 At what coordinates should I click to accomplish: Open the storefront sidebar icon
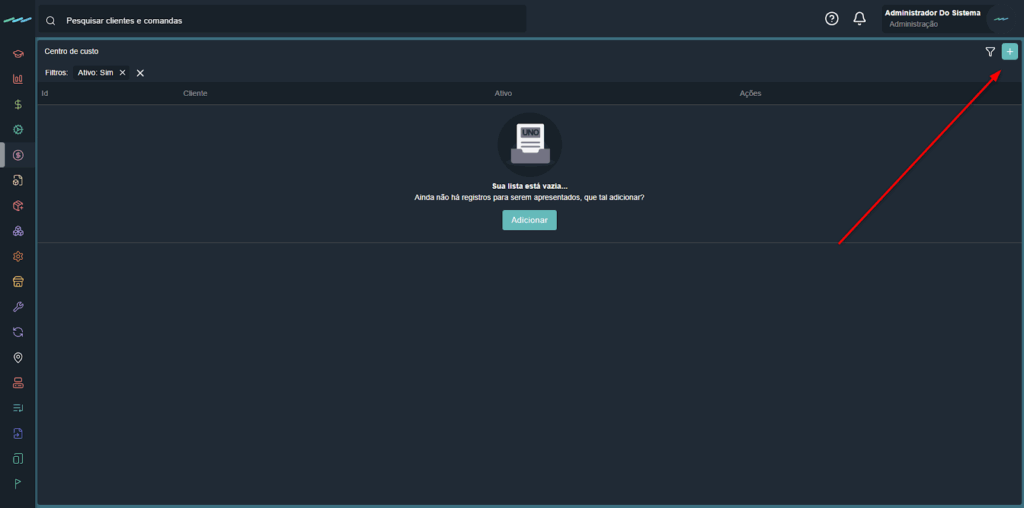pos(18,282)
